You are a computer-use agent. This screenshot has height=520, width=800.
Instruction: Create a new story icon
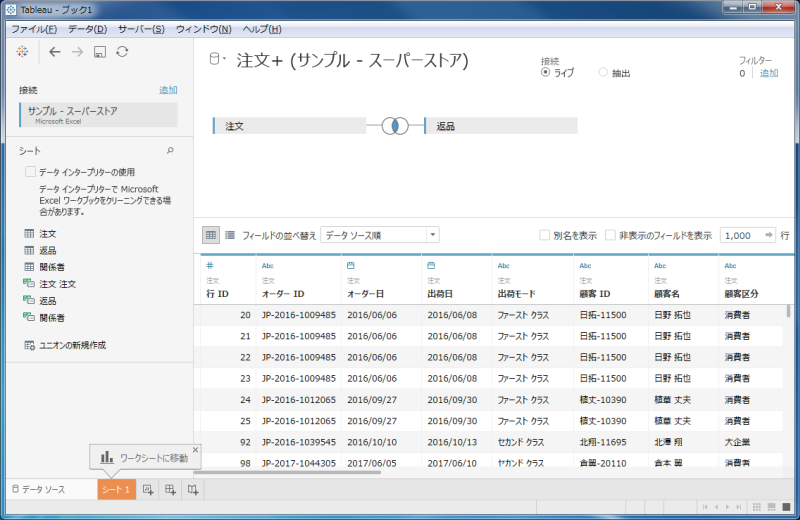click(x=193, y=490)
